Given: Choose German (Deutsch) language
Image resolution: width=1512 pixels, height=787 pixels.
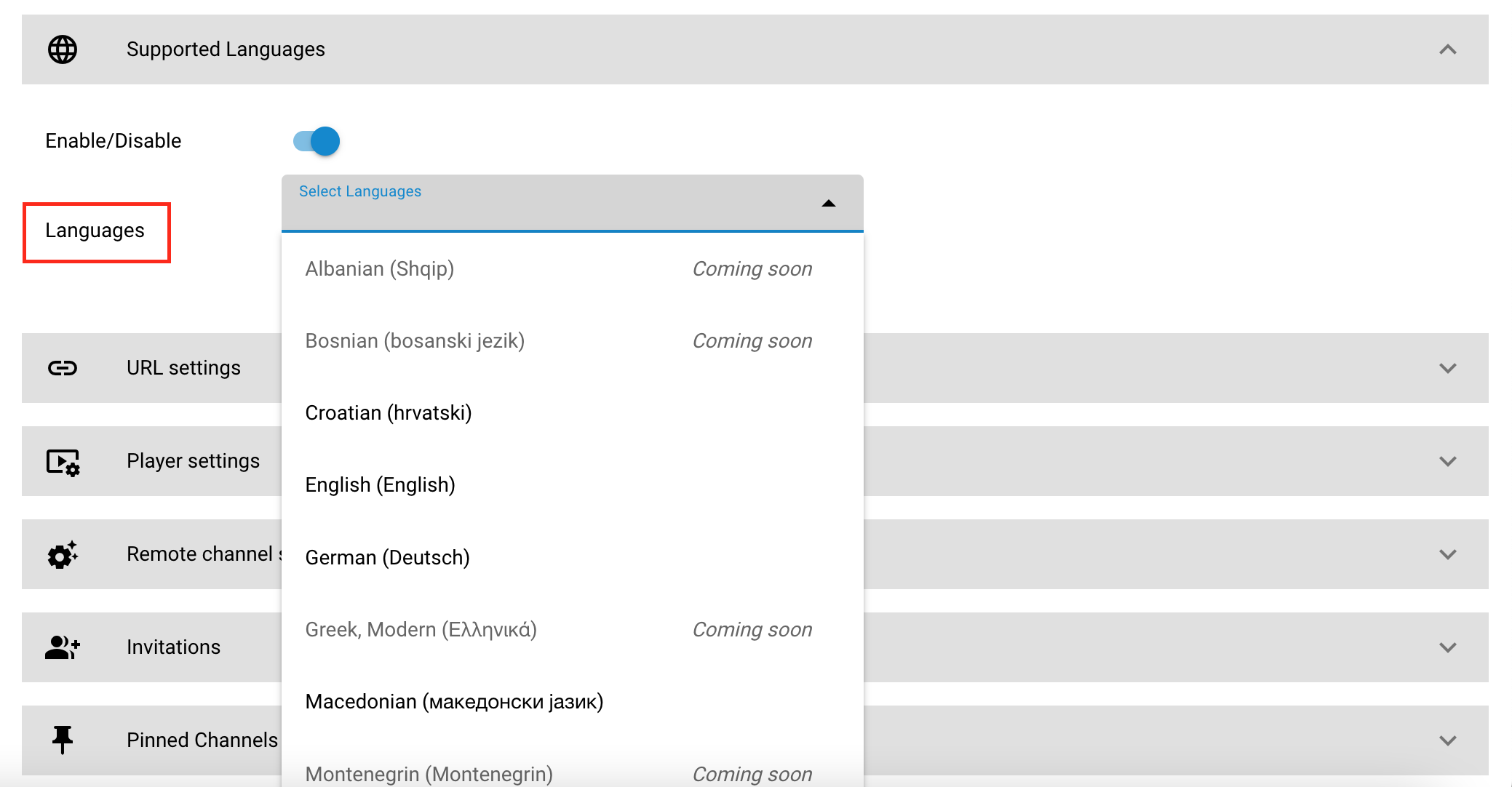Looking at the screenshot, I should [387, 558].
